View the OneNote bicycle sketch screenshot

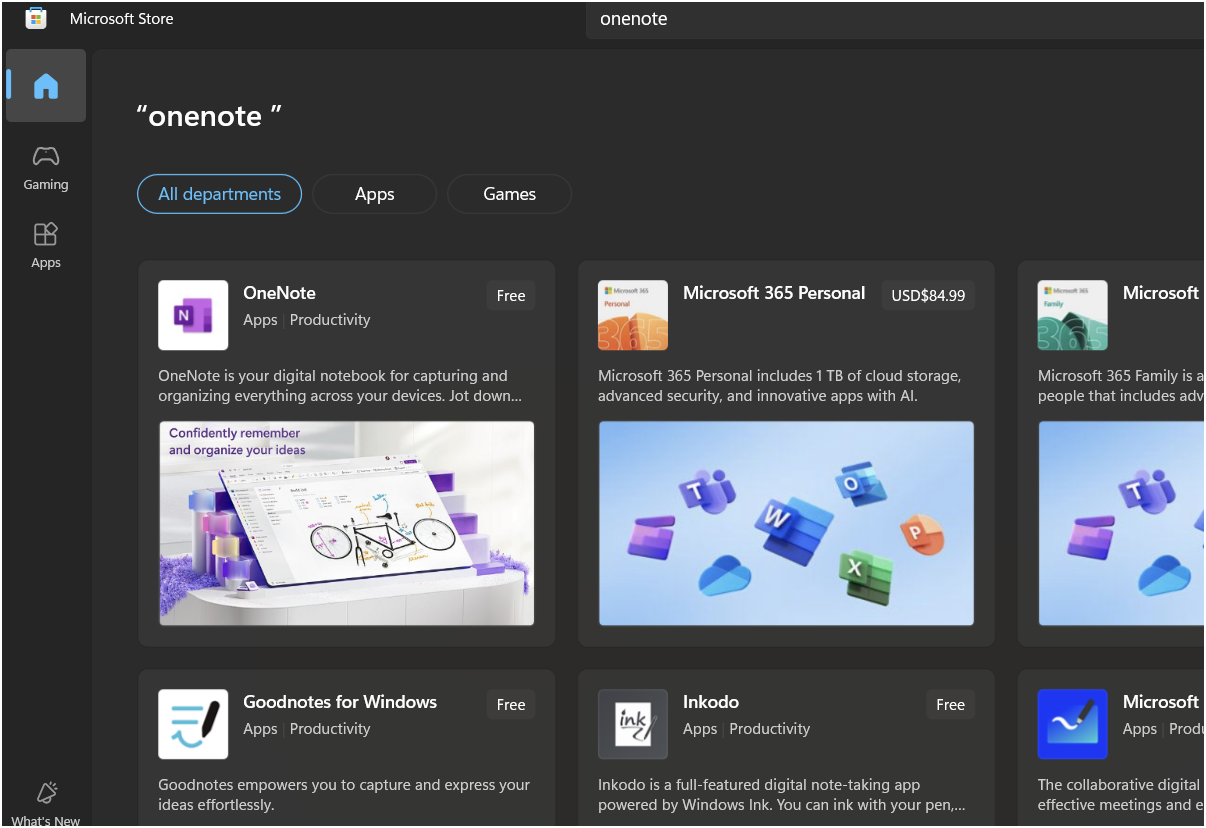coord(347,523)
